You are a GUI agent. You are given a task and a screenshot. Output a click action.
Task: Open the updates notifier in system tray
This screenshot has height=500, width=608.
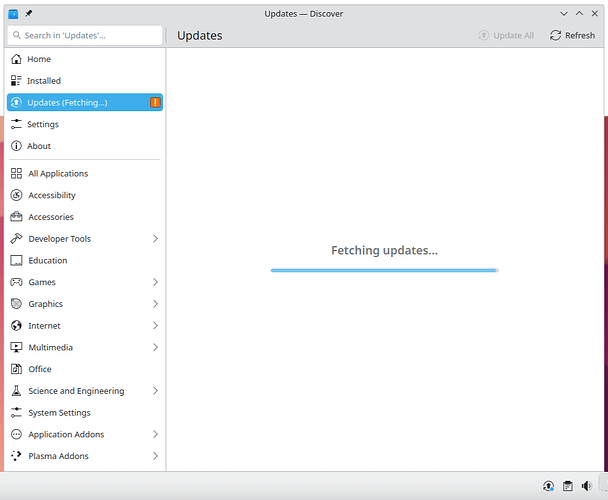point(548,486)
